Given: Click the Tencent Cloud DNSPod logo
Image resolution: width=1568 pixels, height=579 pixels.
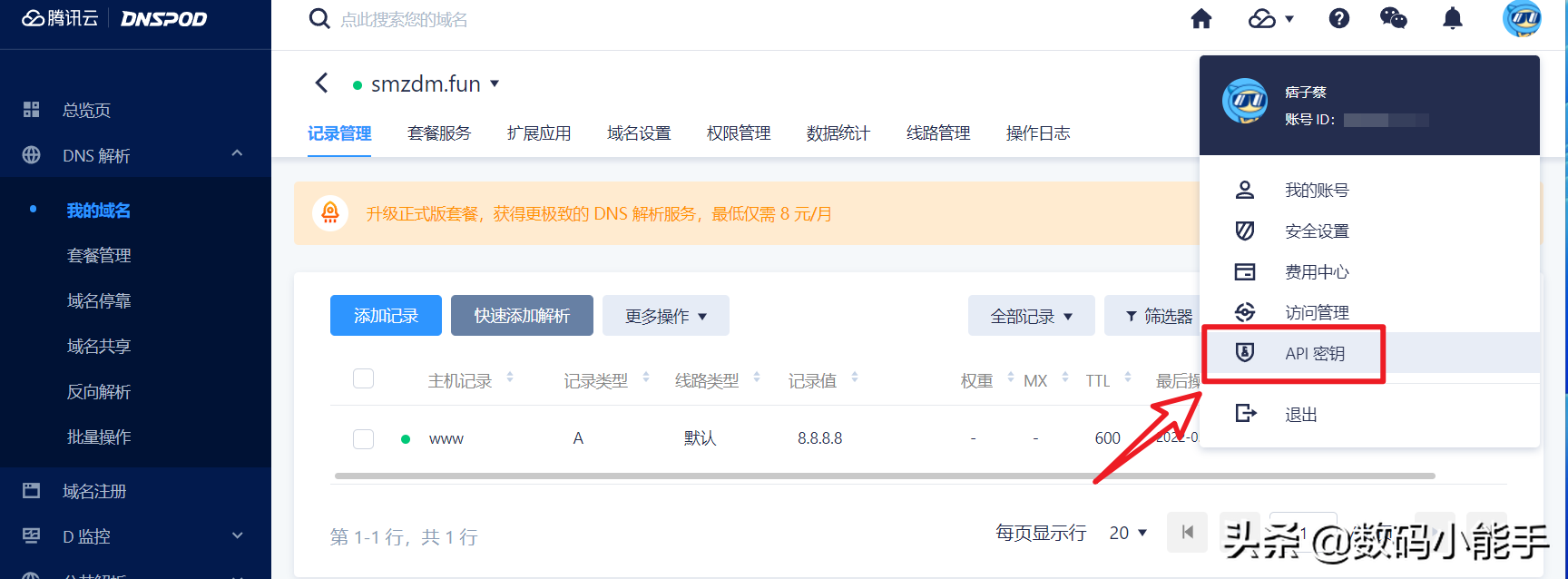Looking at the screenshot, I should click(114, 19).
